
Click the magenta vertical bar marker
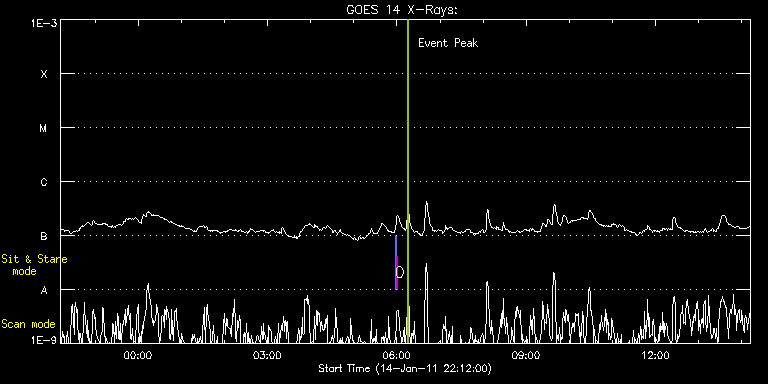click(397, 272)
